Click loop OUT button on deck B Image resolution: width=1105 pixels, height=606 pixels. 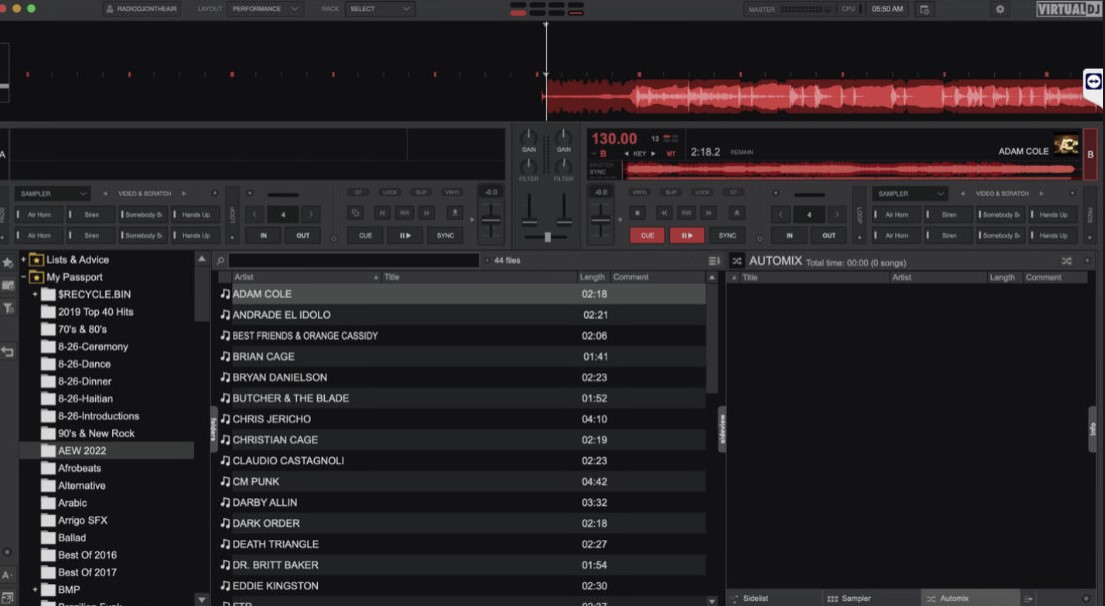pos(829,235)
